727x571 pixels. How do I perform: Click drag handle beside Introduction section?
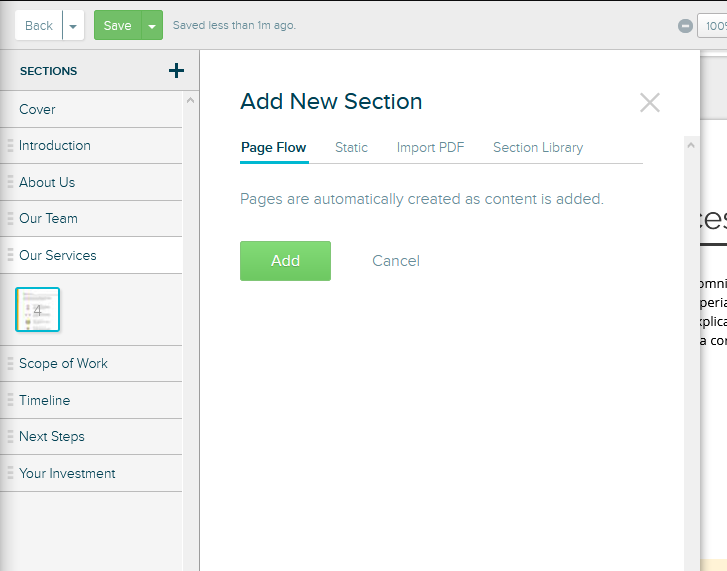10,146
